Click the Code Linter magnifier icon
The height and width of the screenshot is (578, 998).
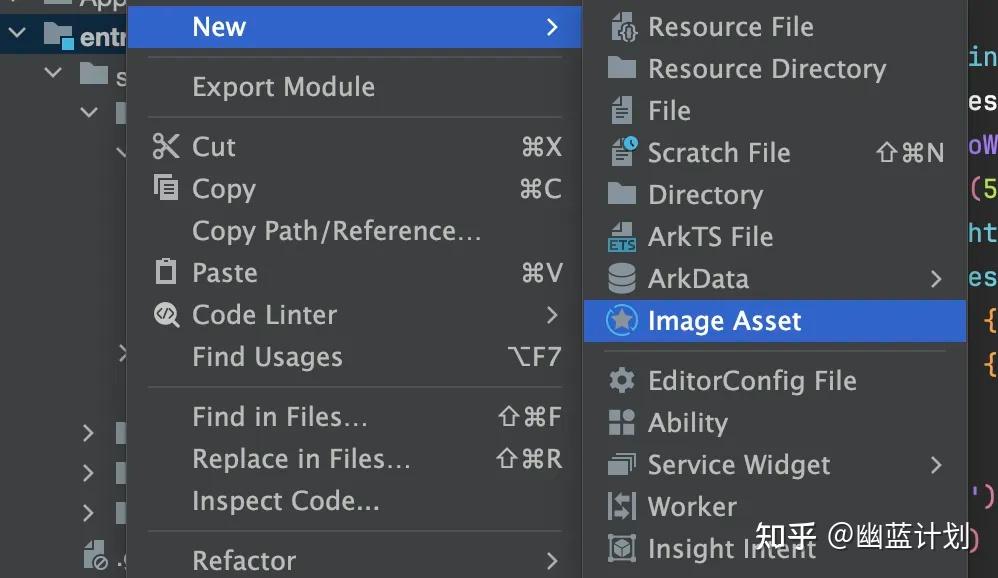click(x=166, y=314)
